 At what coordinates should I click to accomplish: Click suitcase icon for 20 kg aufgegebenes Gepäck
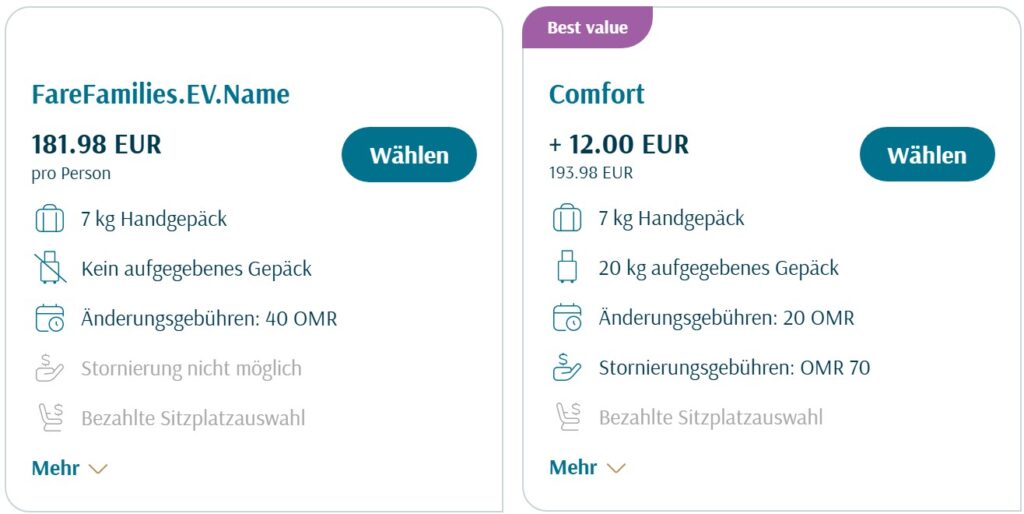567,267
